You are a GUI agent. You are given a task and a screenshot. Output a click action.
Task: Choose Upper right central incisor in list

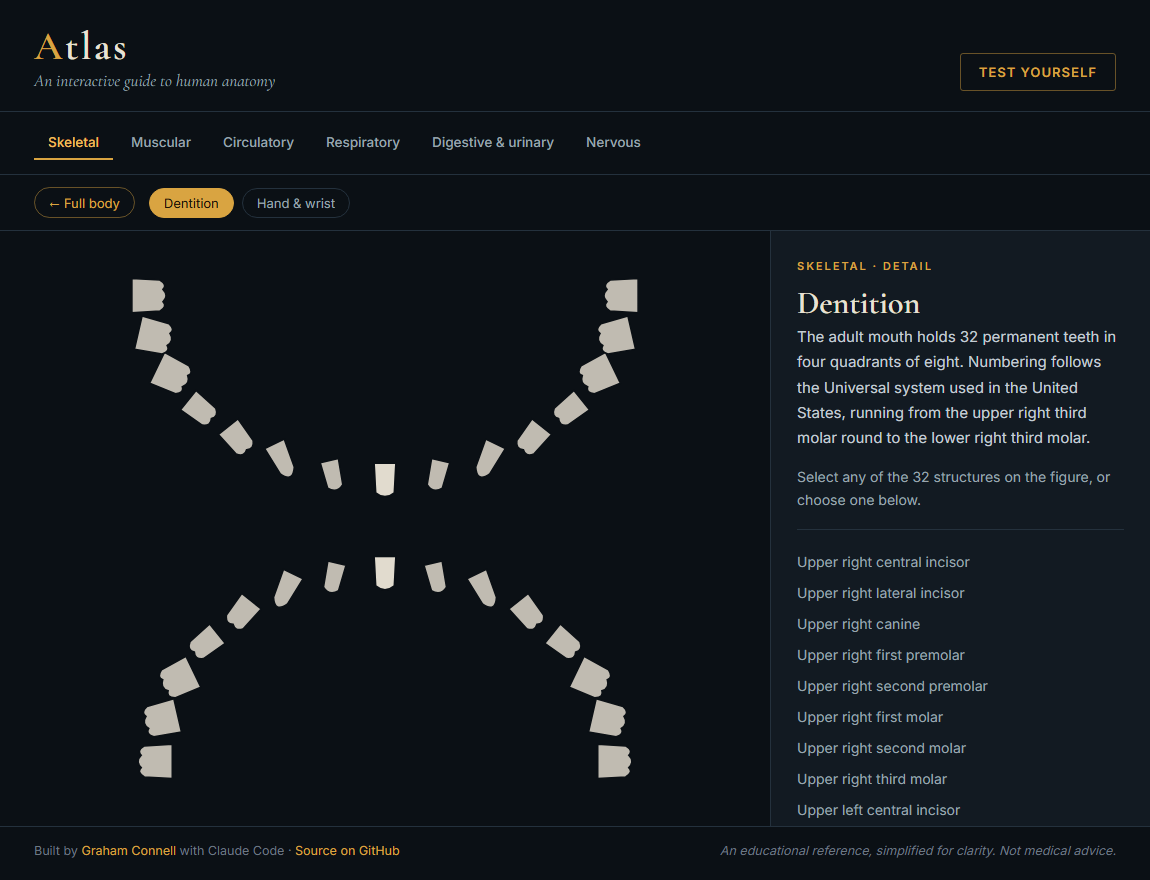tap(883, 562)
